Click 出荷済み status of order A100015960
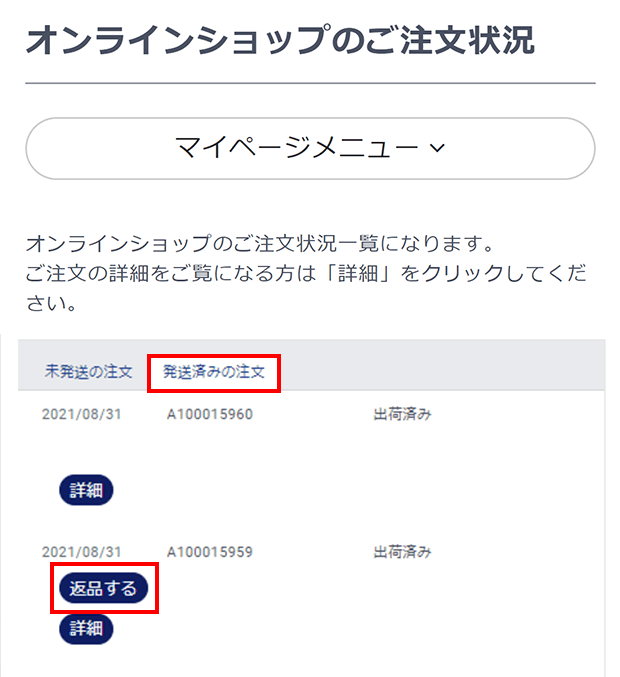The height and width of the screenshot is (677, 620). tap(402, 414)
